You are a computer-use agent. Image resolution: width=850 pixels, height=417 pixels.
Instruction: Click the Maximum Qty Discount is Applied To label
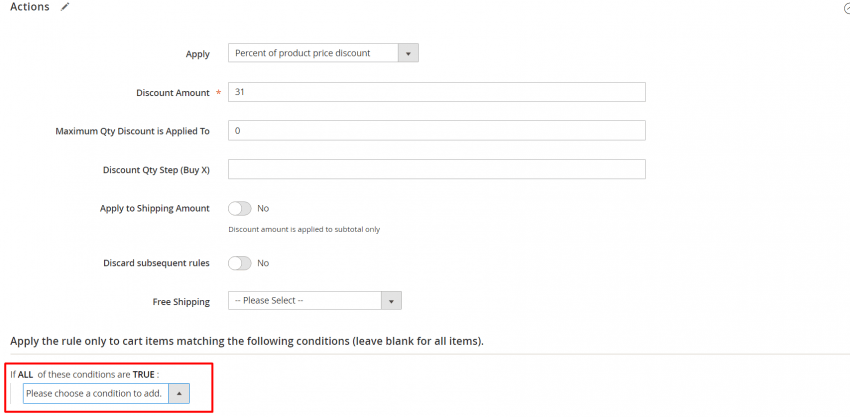(132, 131)
